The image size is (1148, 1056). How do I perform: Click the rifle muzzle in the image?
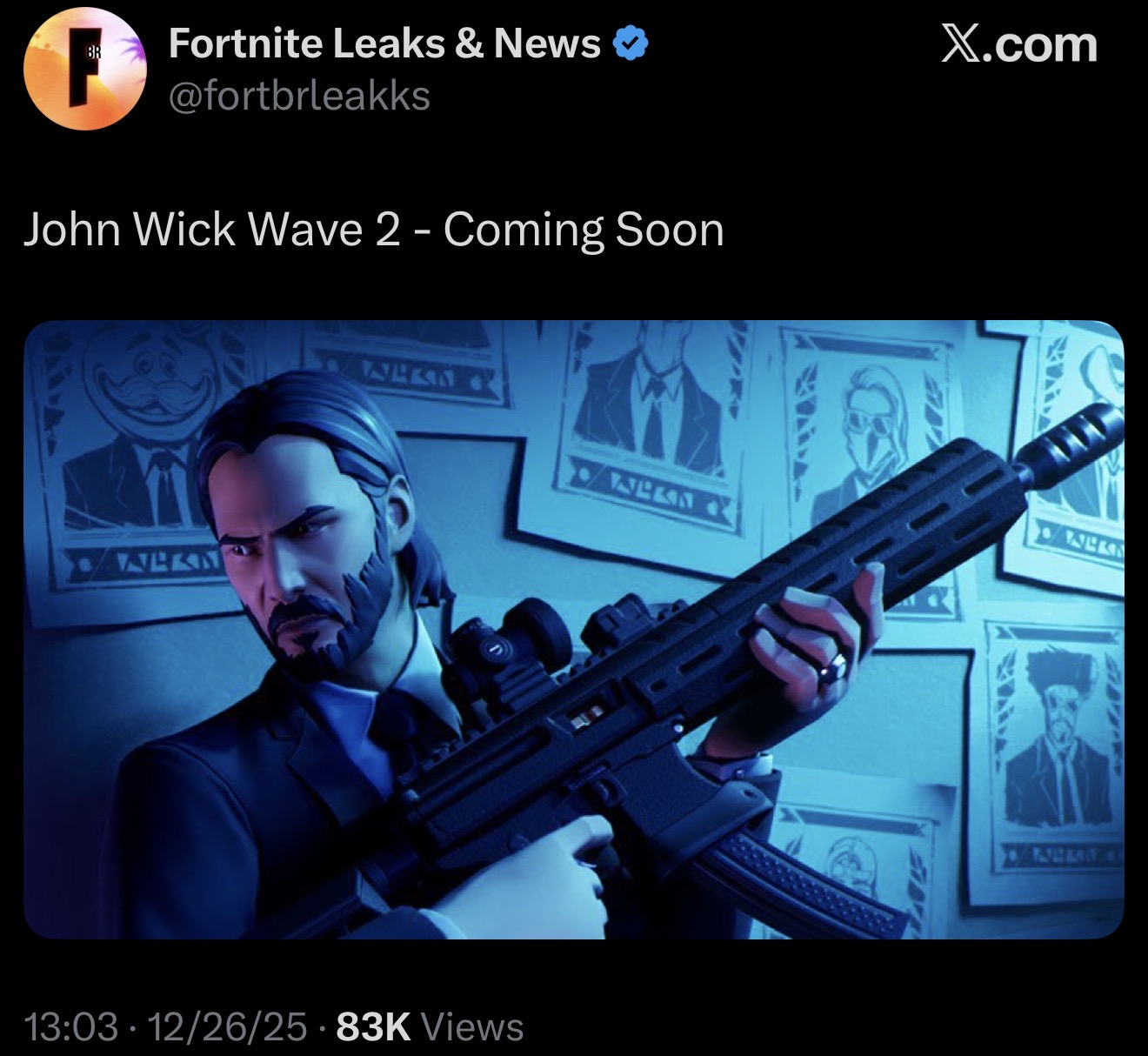pyautogui.click(x=1071, y=439)
